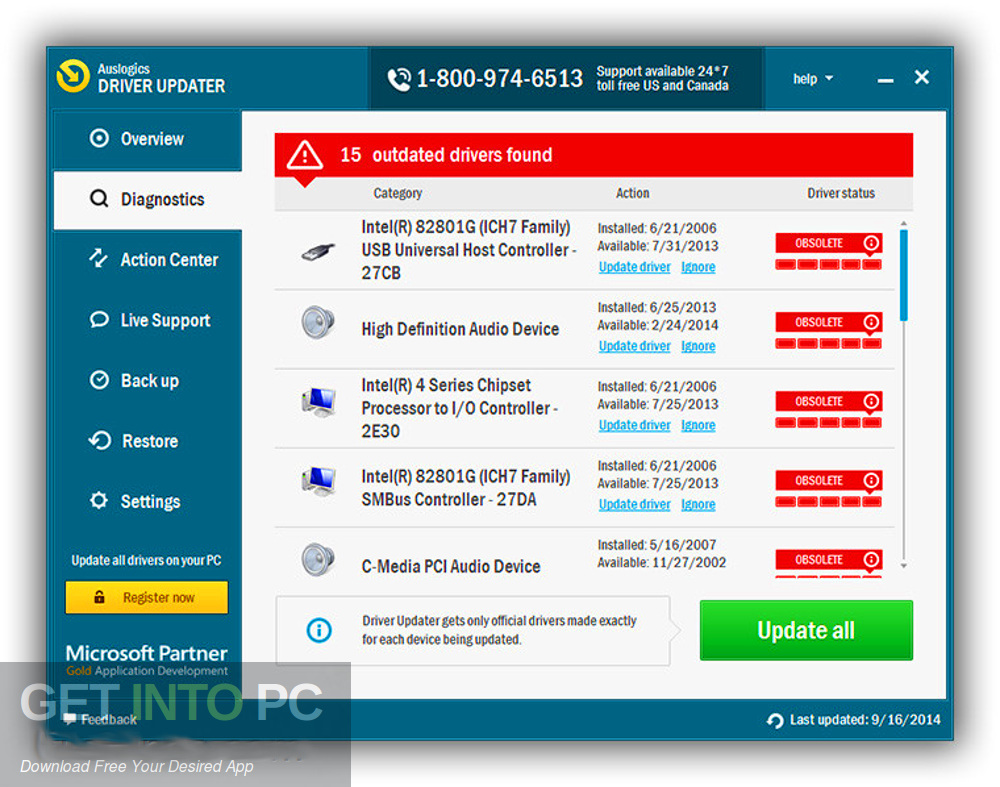Update driver for 4 Series Chipset Processor
The width and height of the screenshot is (1000, 787).
point(635,425)
